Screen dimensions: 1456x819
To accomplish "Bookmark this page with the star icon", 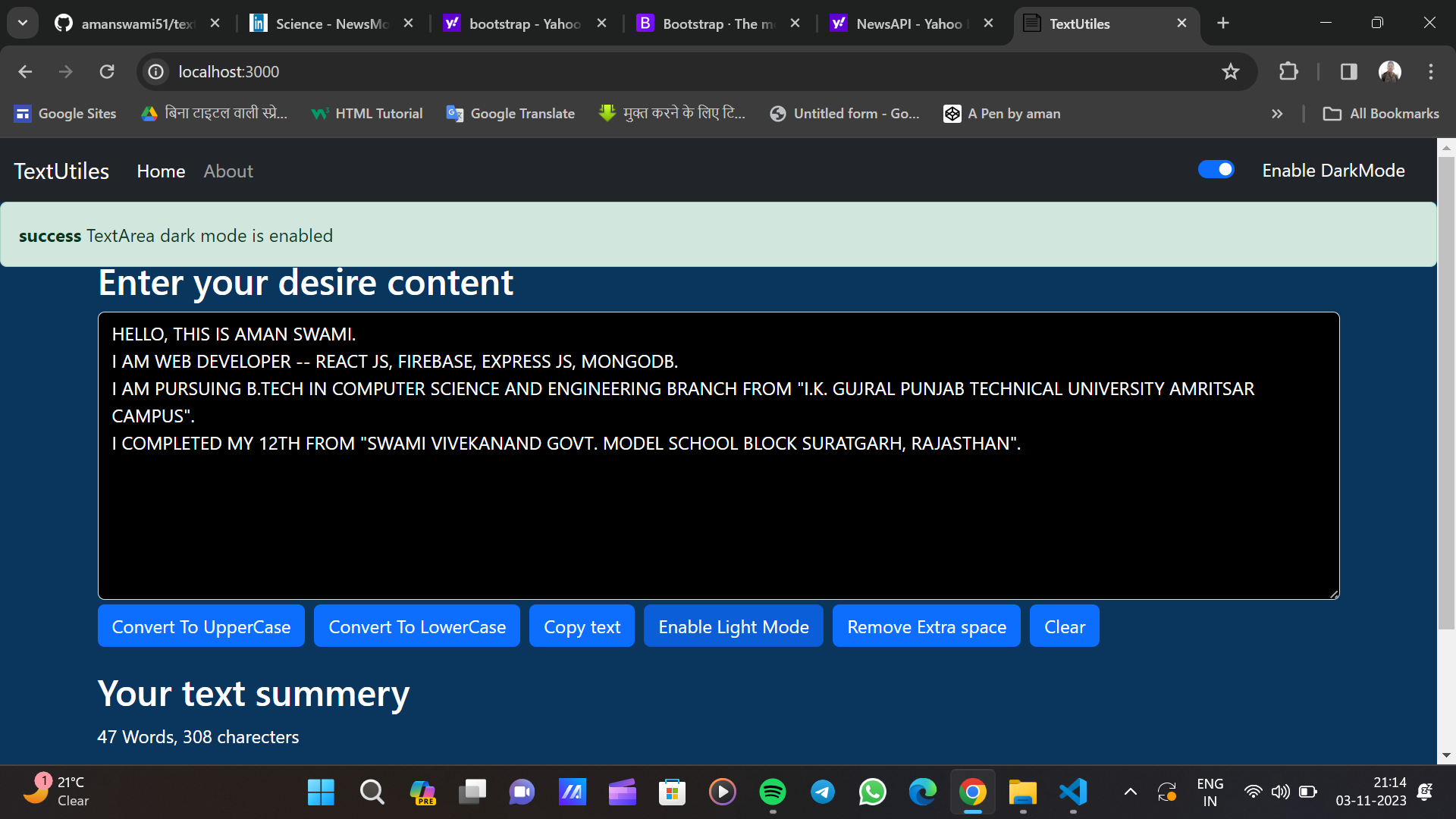I will click(1230, 71).
